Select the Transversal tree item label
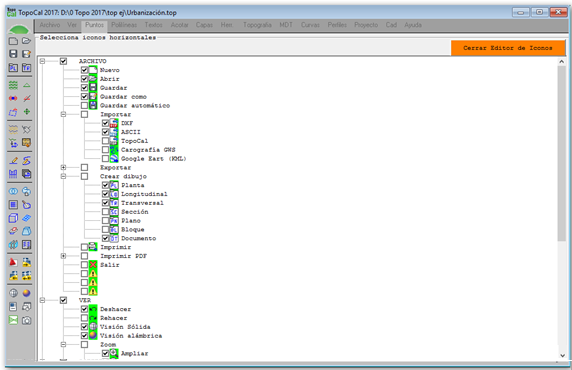The image size is (572, 370). [142, 203]
